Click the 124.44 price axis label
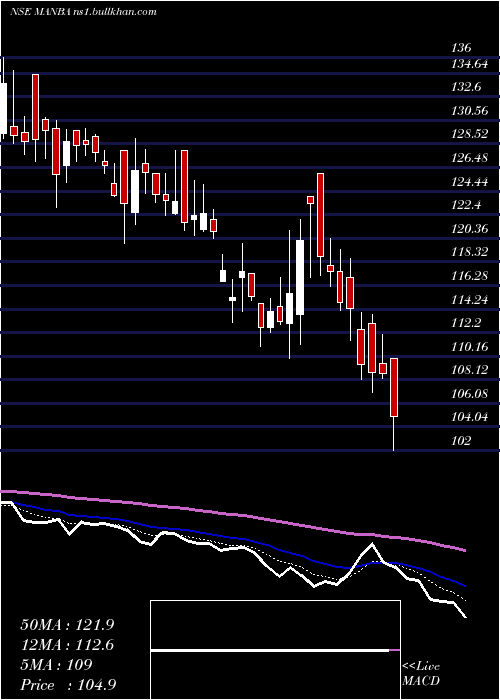Viewport: 500px width, 700px height. 470,181
